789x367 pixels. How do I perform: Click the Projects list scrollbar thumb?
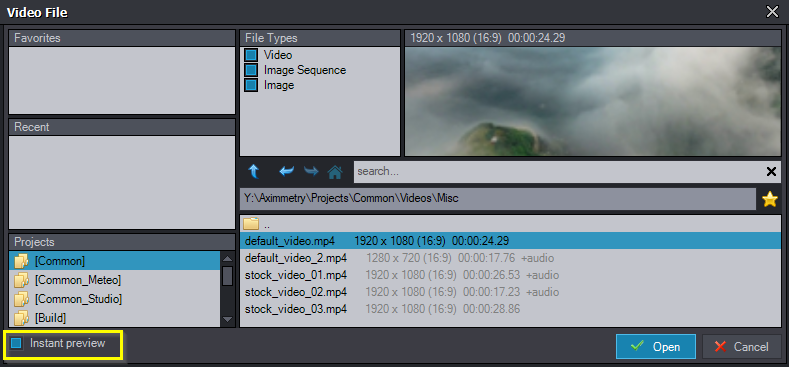tap(227, 276)
